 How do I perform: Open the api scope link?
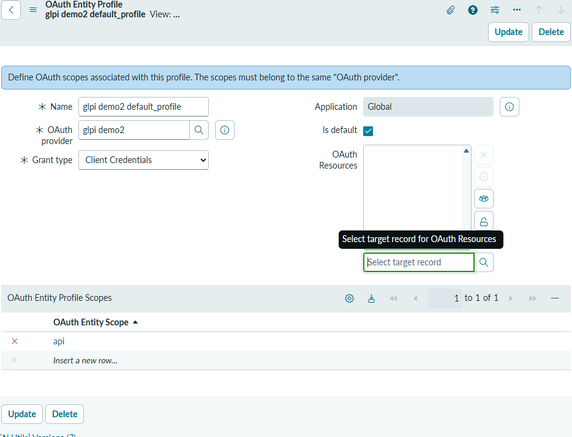click(x=59, y=341)
